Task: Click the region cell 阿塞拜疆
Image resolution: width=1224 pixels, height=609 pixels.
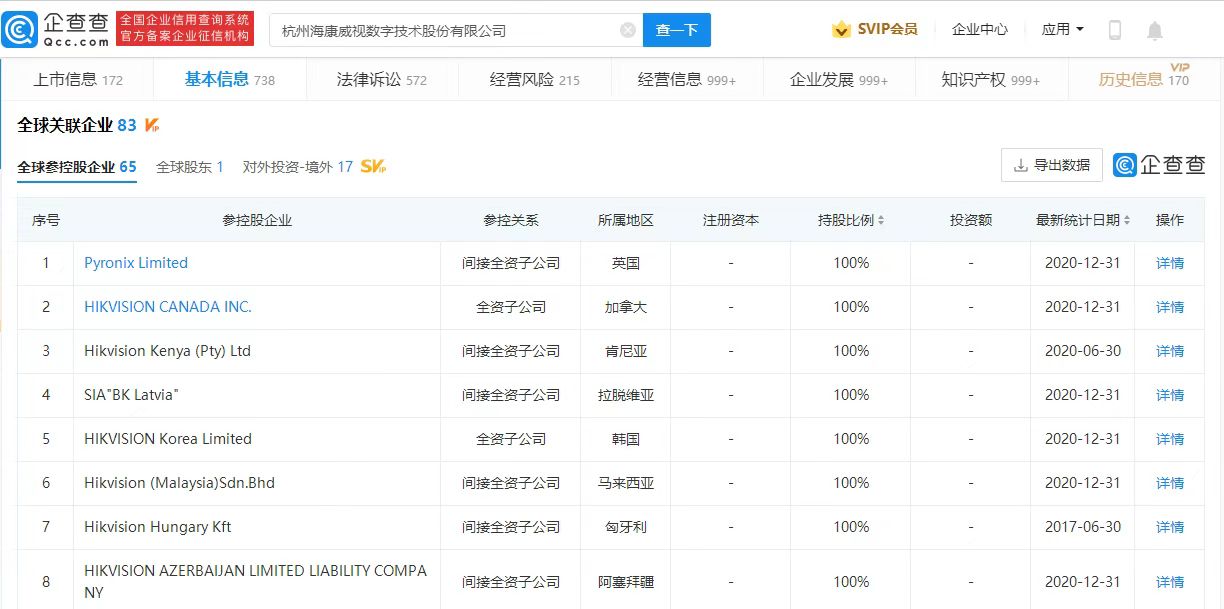Action: tap(626, 582)
